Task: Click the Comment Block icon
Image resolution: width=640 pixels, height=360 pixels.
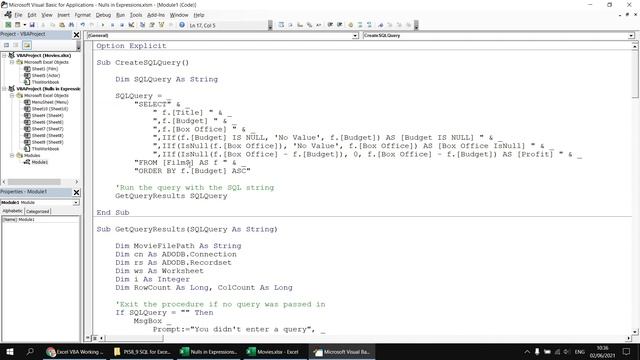Action: [x=360, y=25]
